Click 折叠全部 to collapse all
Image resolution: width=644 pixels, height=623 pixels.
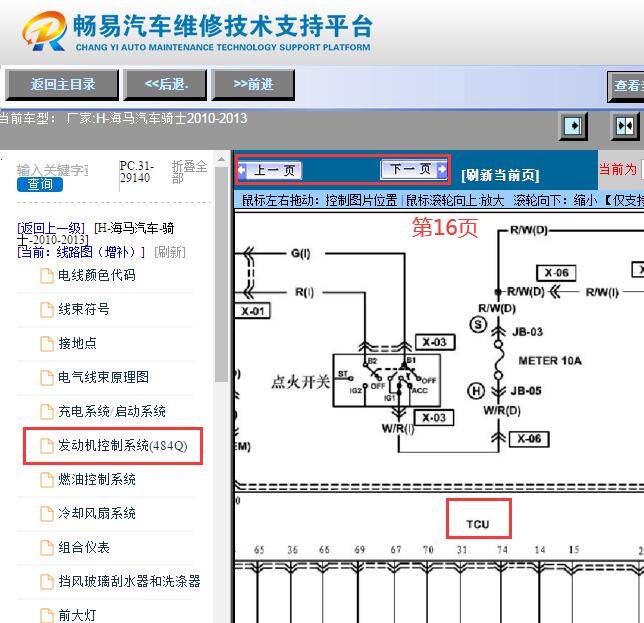pyautogui.click(x=189, y=172)
